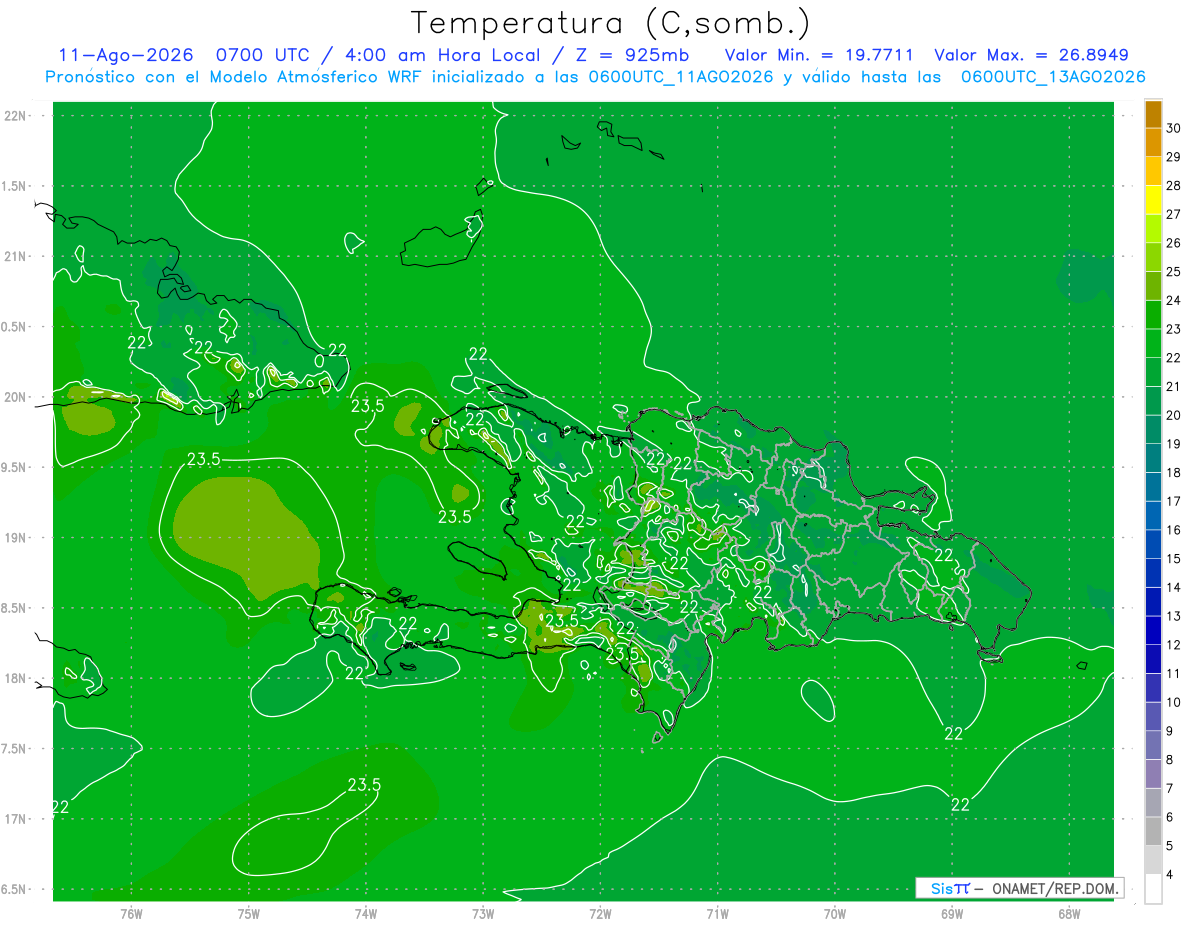Click the colorbar scale label '18'
Image resolution: width=1200 pixels, height=927 pixels.
(x=1174, y=472)
